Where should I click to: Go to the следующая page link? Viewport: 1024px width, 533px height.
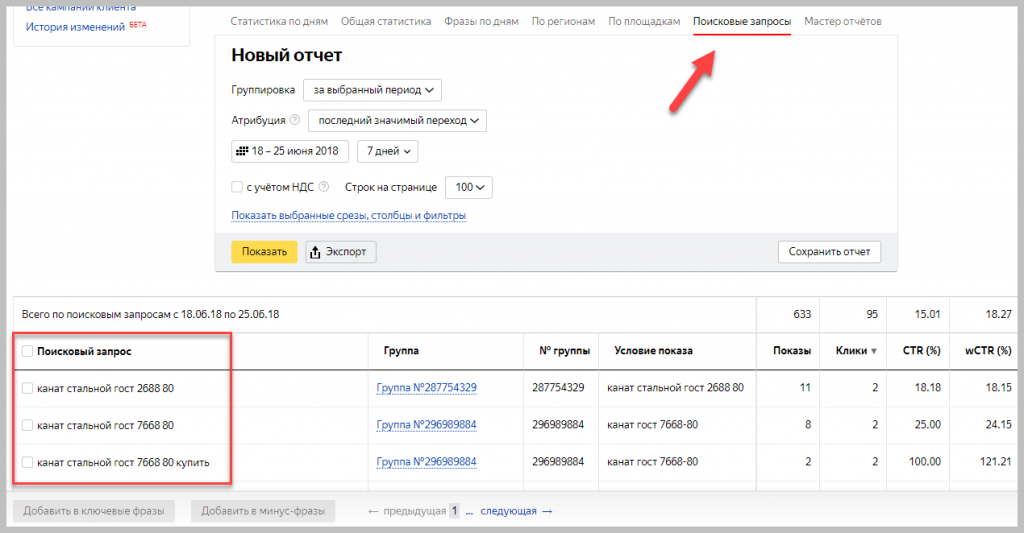coord(508,511)
